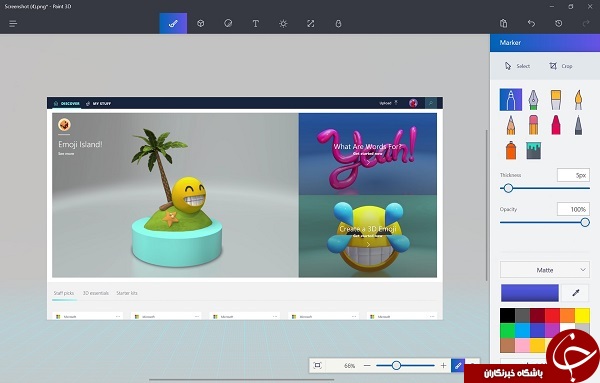Pick the Eyedropper tool

(x=576, y=293)
